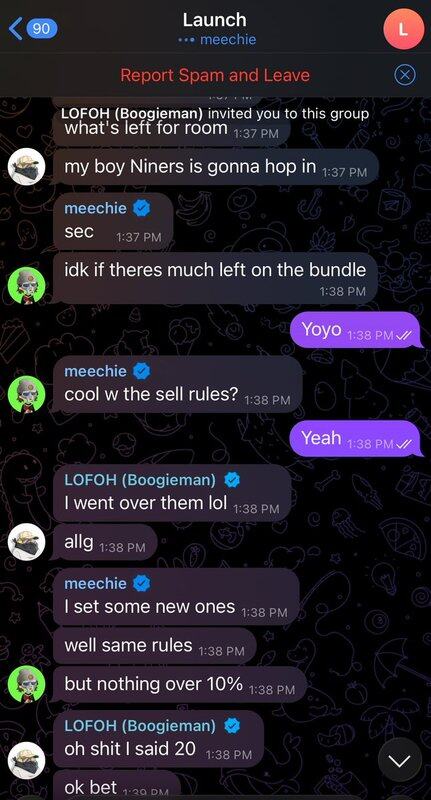The width and height of the screenshot is (431, 800).
Task: Tap LOFOH (Boogieman) name above 'I went over them lol'
Action: [140, 480]
